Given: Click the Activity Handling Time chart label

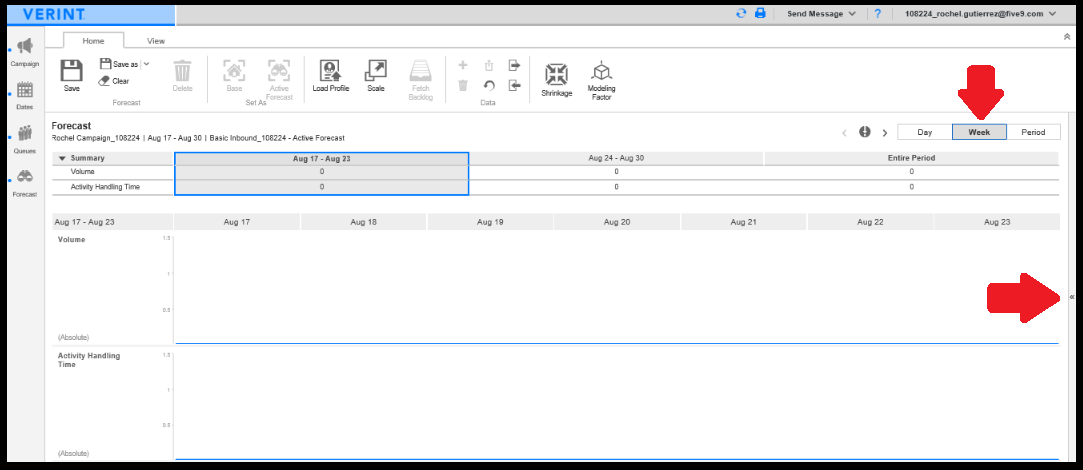Looking at the screenshot, I should coord(89,359).
